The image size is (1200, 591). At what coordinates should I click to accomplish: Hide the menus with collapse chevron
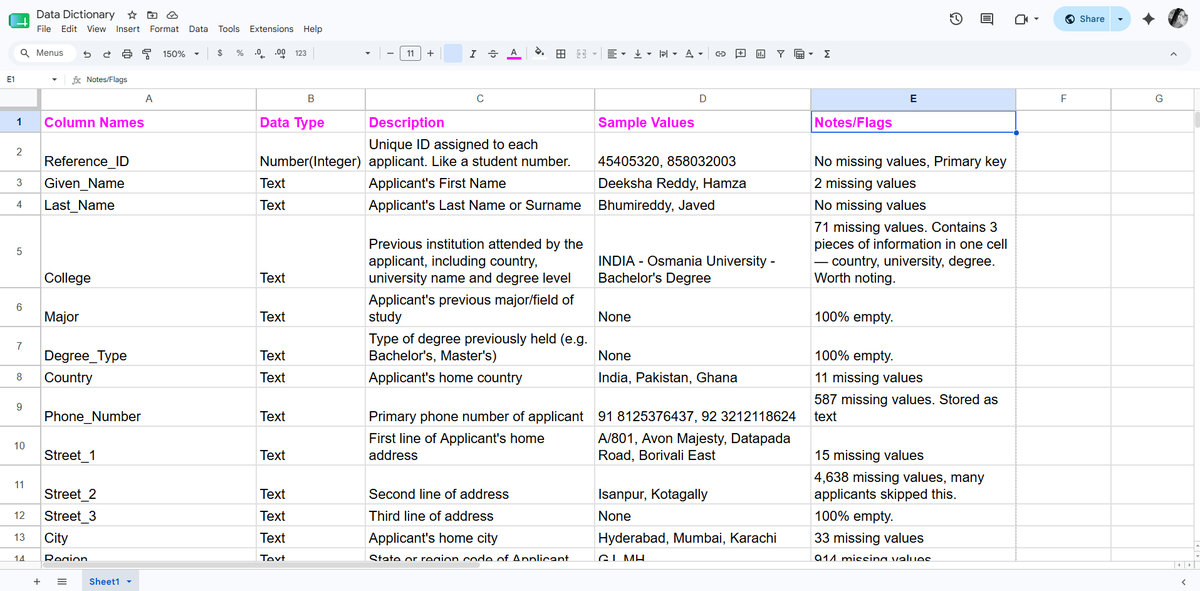click(1174, 54)
